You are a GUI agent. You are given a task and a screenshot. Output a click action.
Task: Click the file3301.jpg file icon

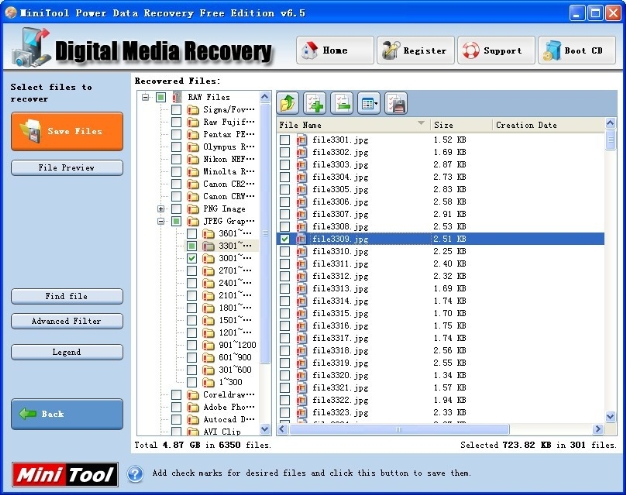(x=302, y=140)
